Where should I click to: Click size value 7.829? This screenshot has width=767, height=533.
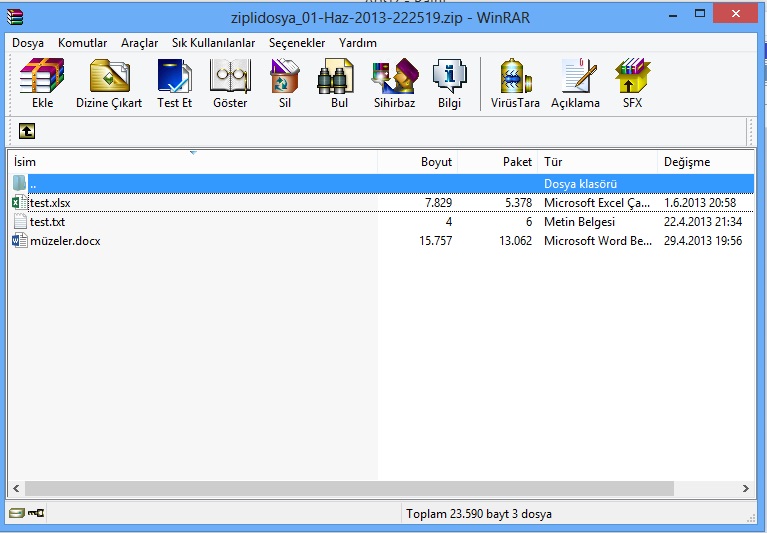pyautogui.click(x=438, y=202)
